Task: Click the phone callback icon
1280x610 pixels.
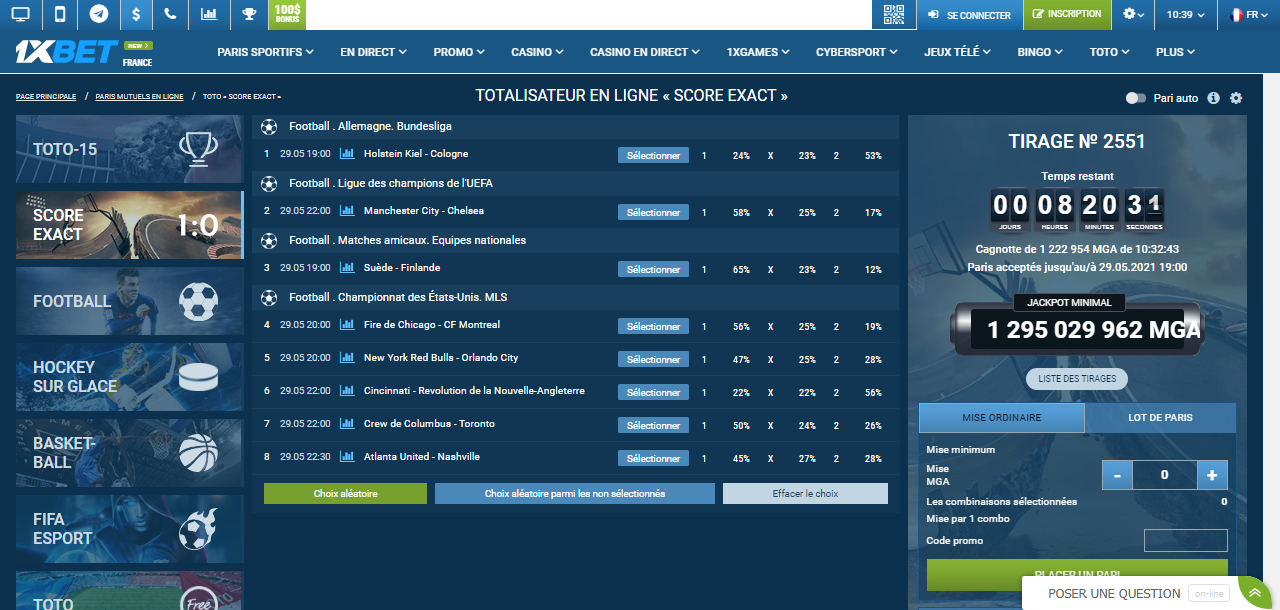Action: pos(171,14)
